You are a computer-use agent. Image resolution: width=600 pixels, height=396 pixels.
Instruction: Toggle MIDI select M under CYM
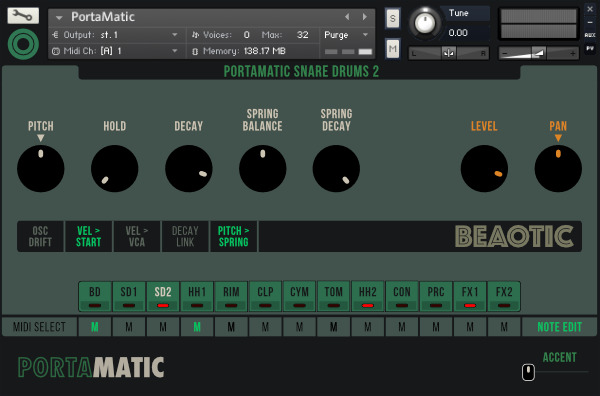tap(299, 327)
